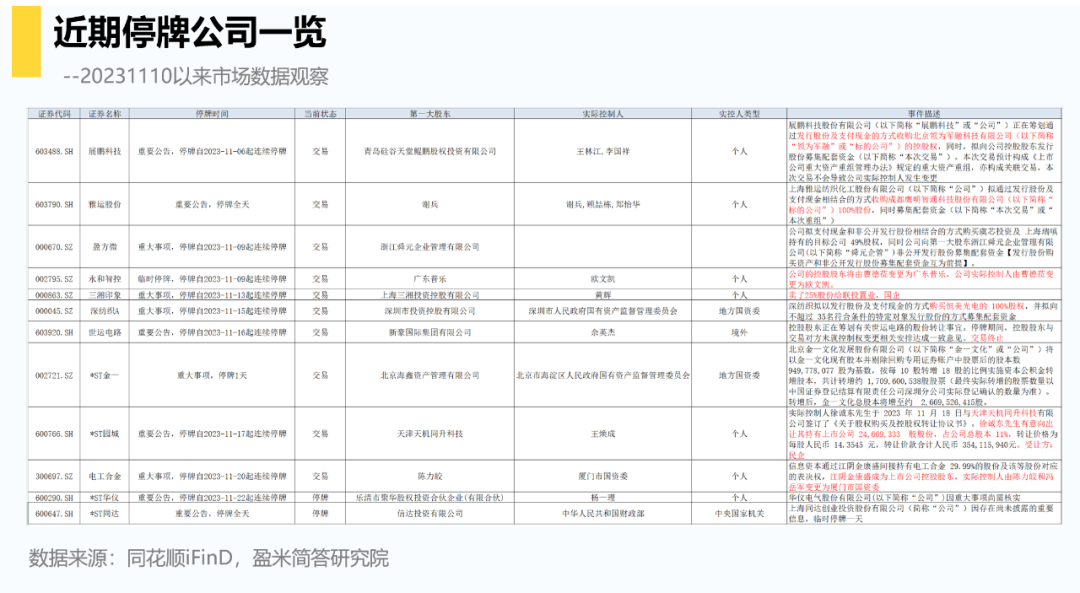Select security code 002795.SZ

coord(54,279)
